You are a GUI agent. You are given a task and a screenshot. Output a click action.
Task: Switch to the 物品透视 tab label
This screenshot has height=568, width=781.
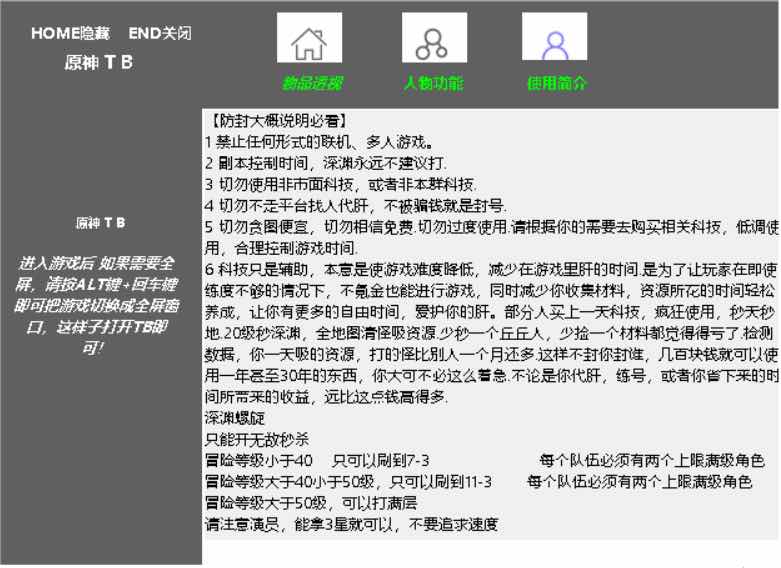[312, 83]
